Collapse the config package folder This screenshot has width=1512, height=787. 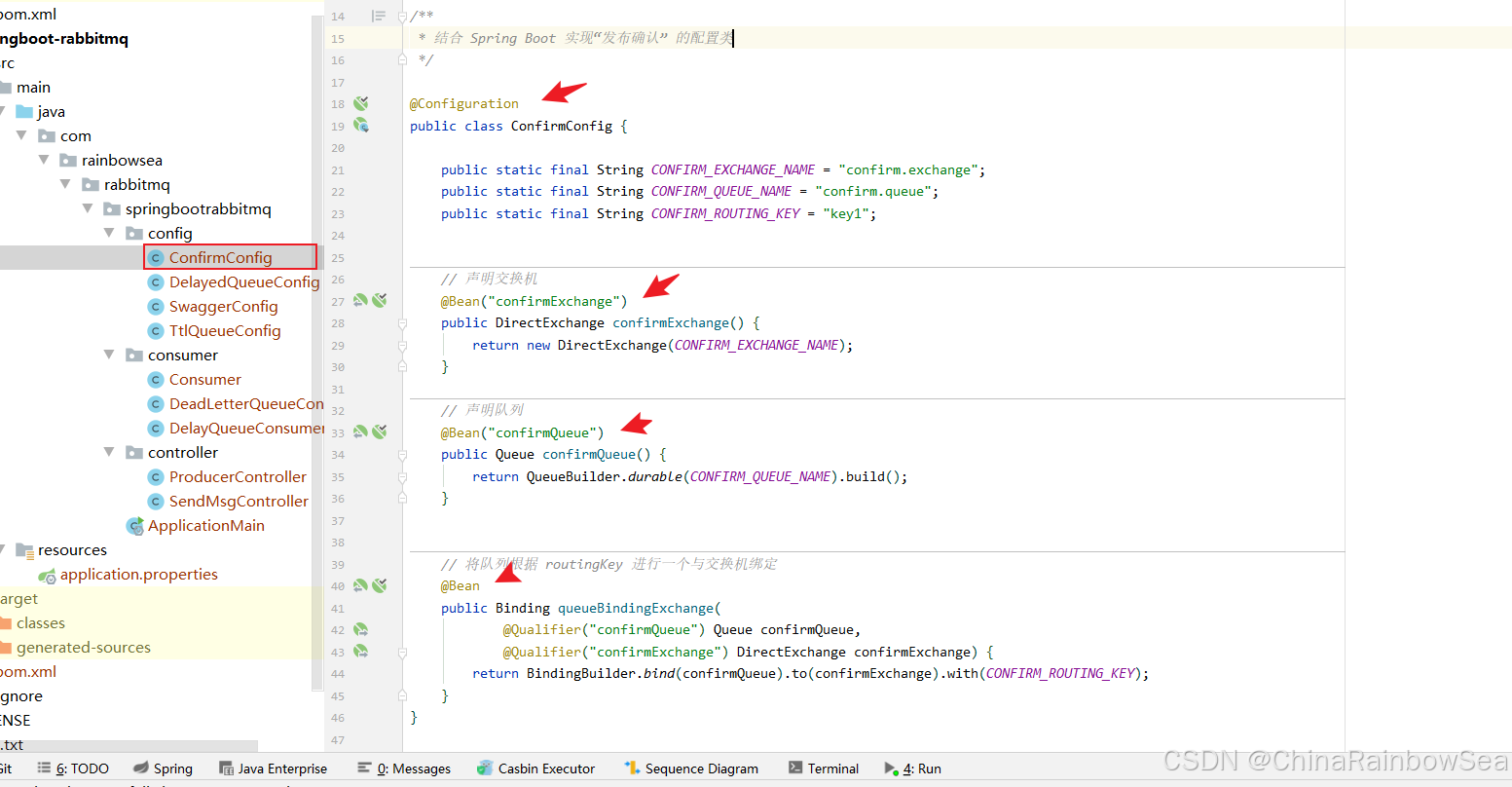[109, 233]
